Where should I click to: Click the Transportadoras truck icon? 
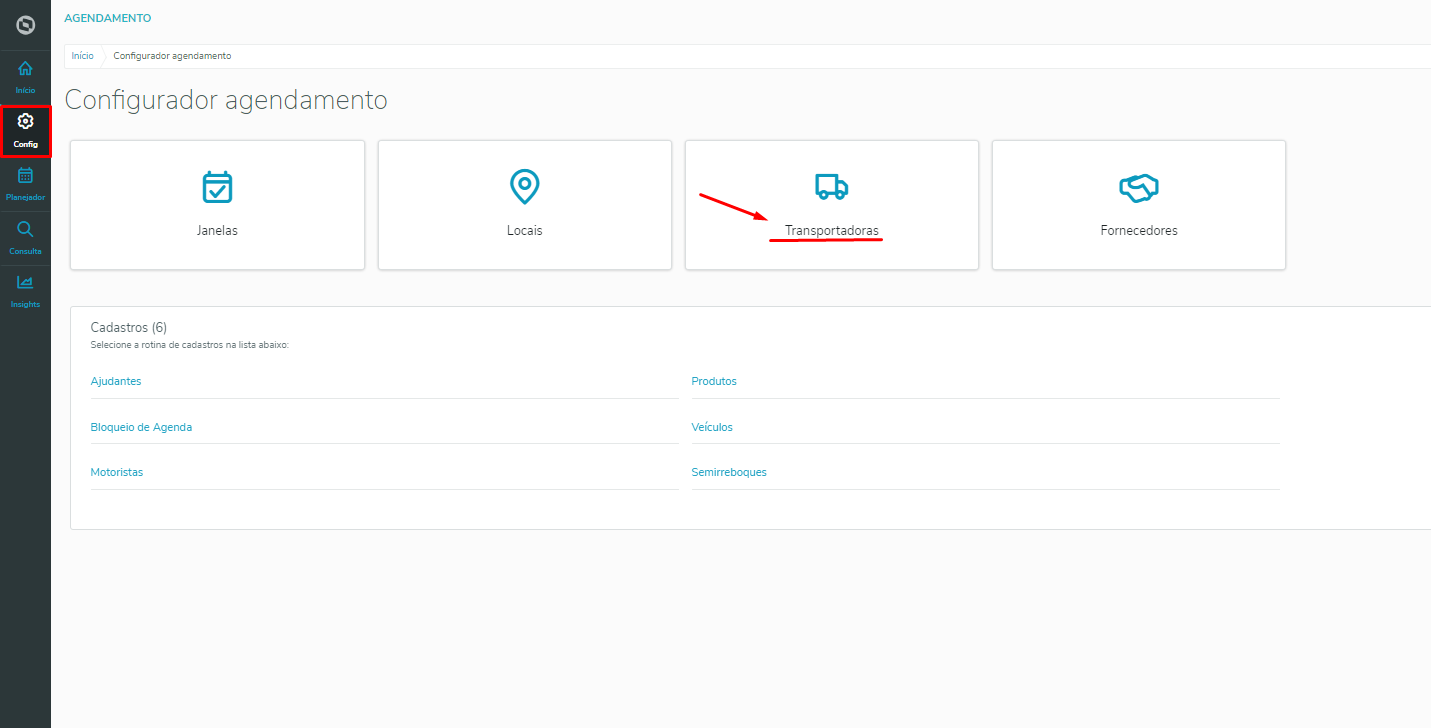point(831,187)
